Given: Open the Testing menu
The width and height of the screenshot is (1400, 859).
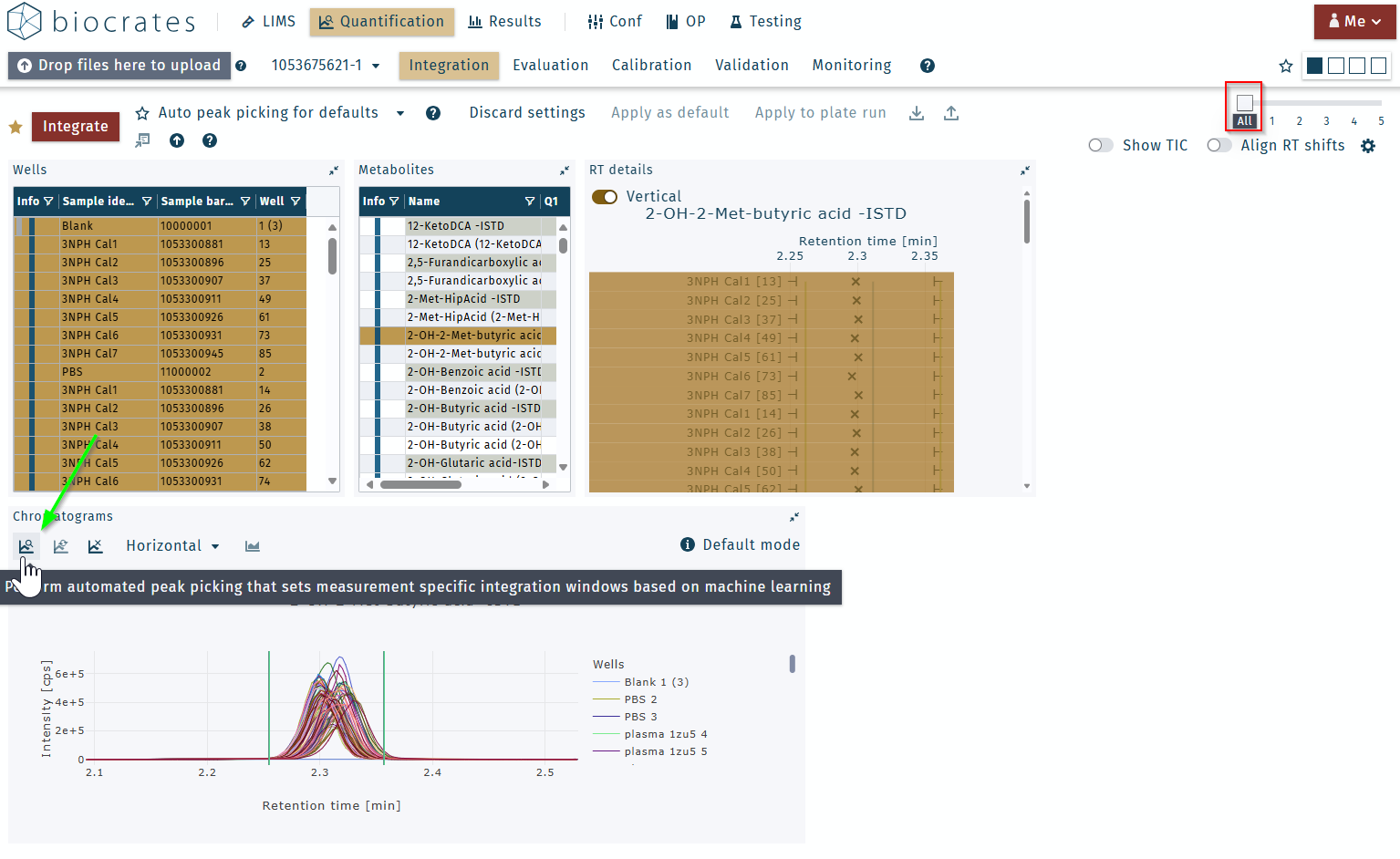Looking at the screenshot, I should [x=766, y=22].
